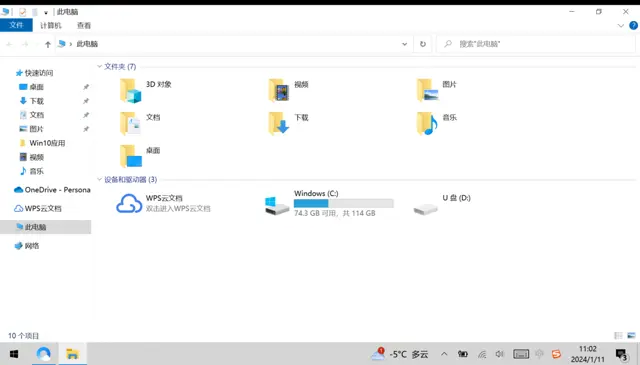Click the breadcrumb arrow before 此电脑
640x365 pixels.
point(71,44)
